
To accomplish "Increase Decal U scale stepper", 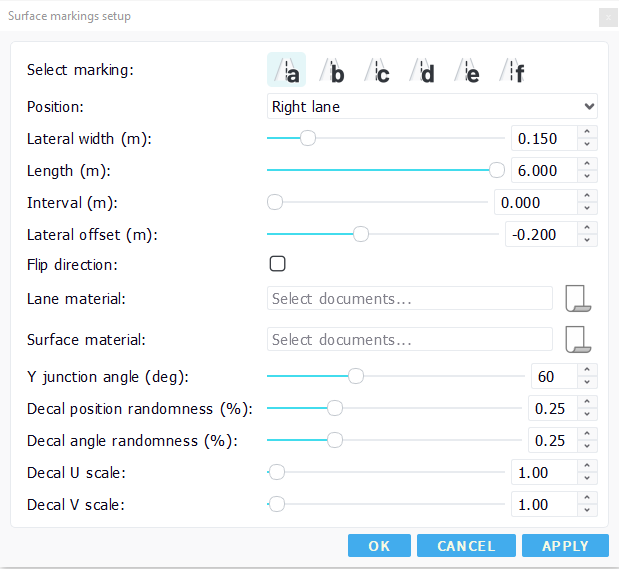I will coord(588,466).
